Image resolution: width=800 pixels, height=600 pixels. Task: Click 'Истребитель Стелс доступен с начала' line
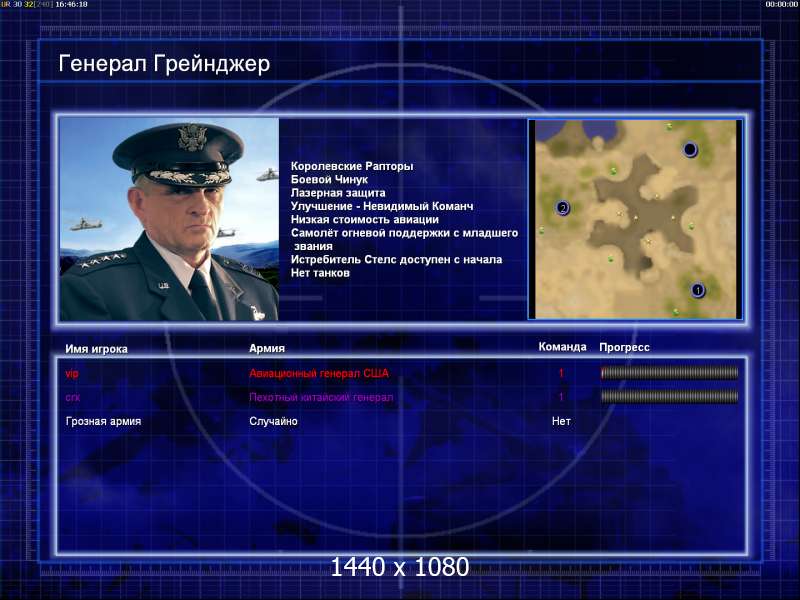tap(396, 260)
